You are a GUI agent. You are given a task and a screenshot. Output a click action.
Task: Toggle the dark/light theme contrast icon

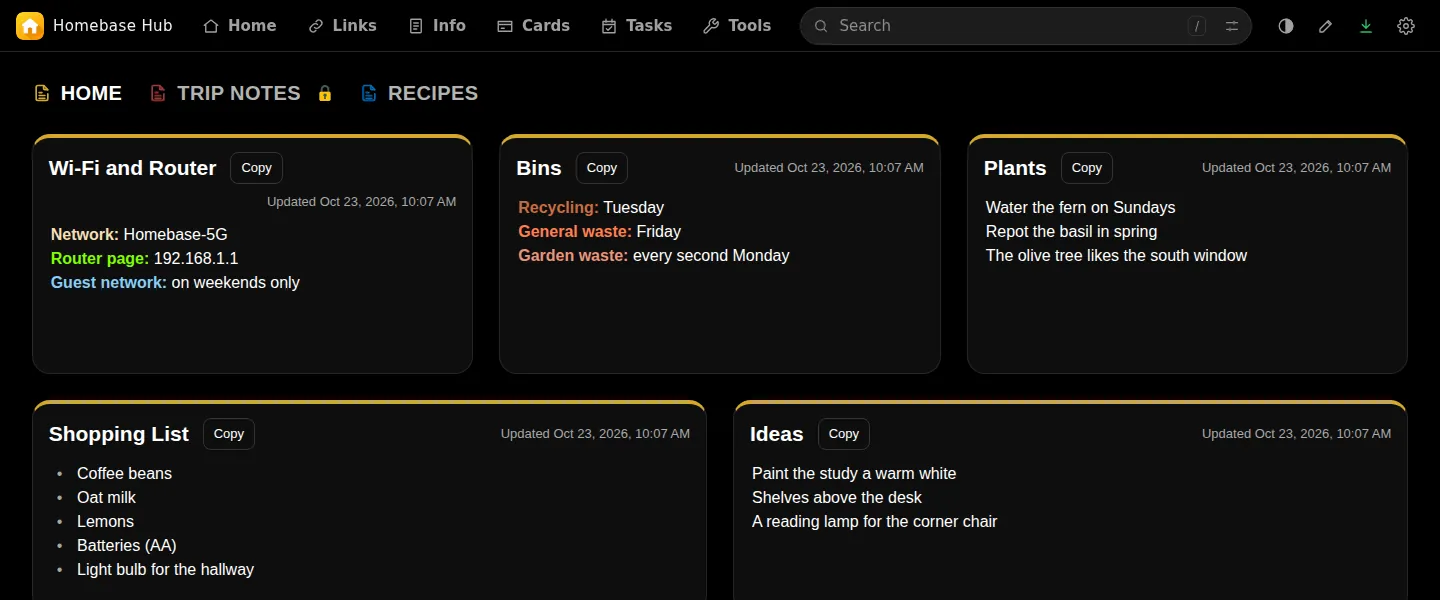click(1286, 26)
